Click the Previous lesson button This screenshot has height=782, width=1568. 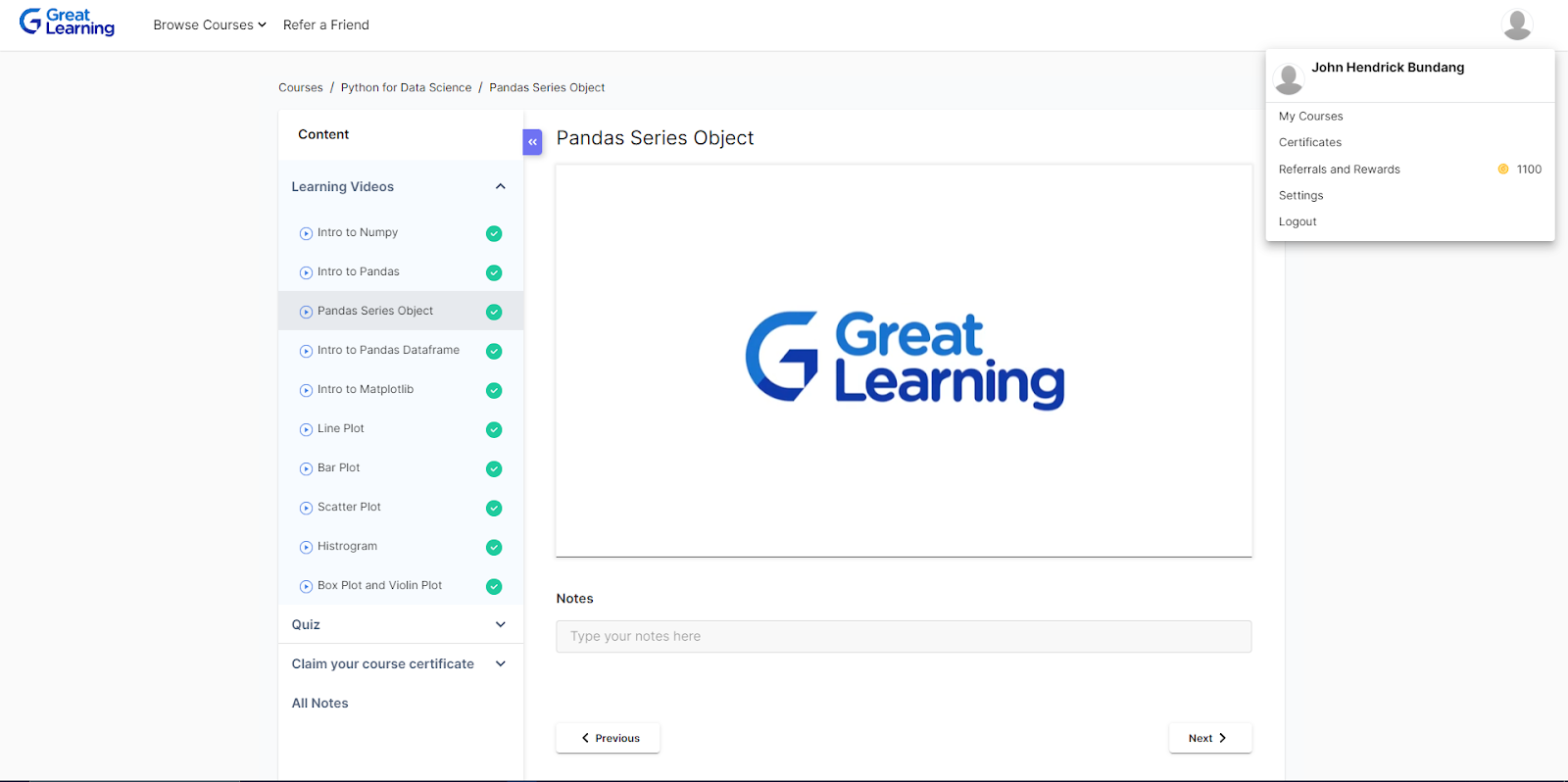coord(608,738)
